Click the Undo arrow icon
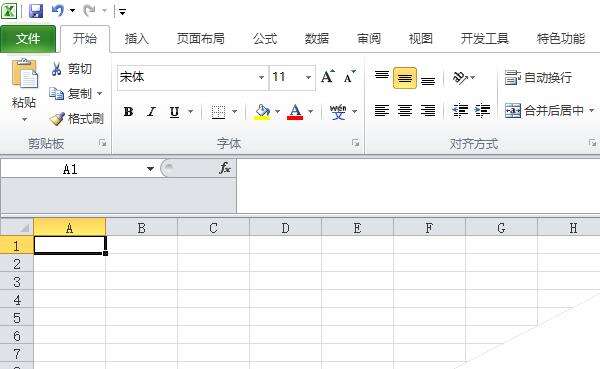600x369 pixels. [58, 11]
